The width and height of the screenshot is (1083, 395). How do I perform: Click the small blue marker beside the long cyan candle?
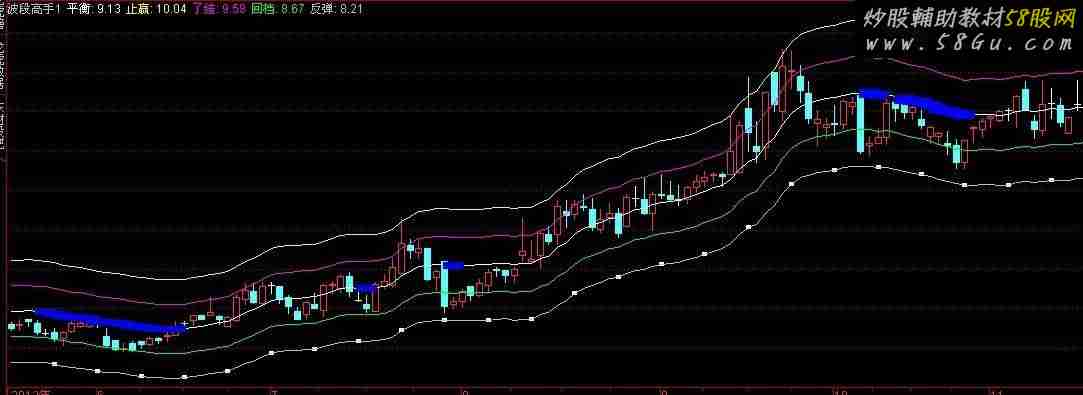coord(453,264)
